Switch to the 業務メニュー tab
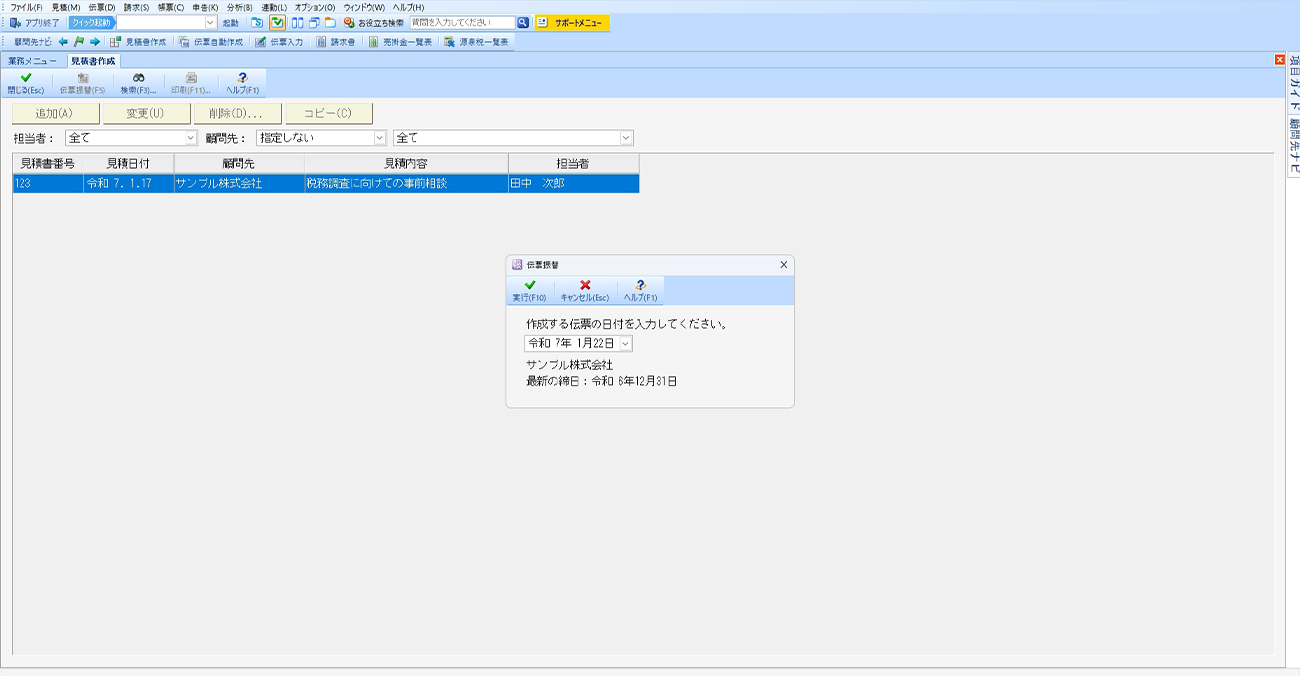This screenshot has width=1300, height=676. click(32, 61)
